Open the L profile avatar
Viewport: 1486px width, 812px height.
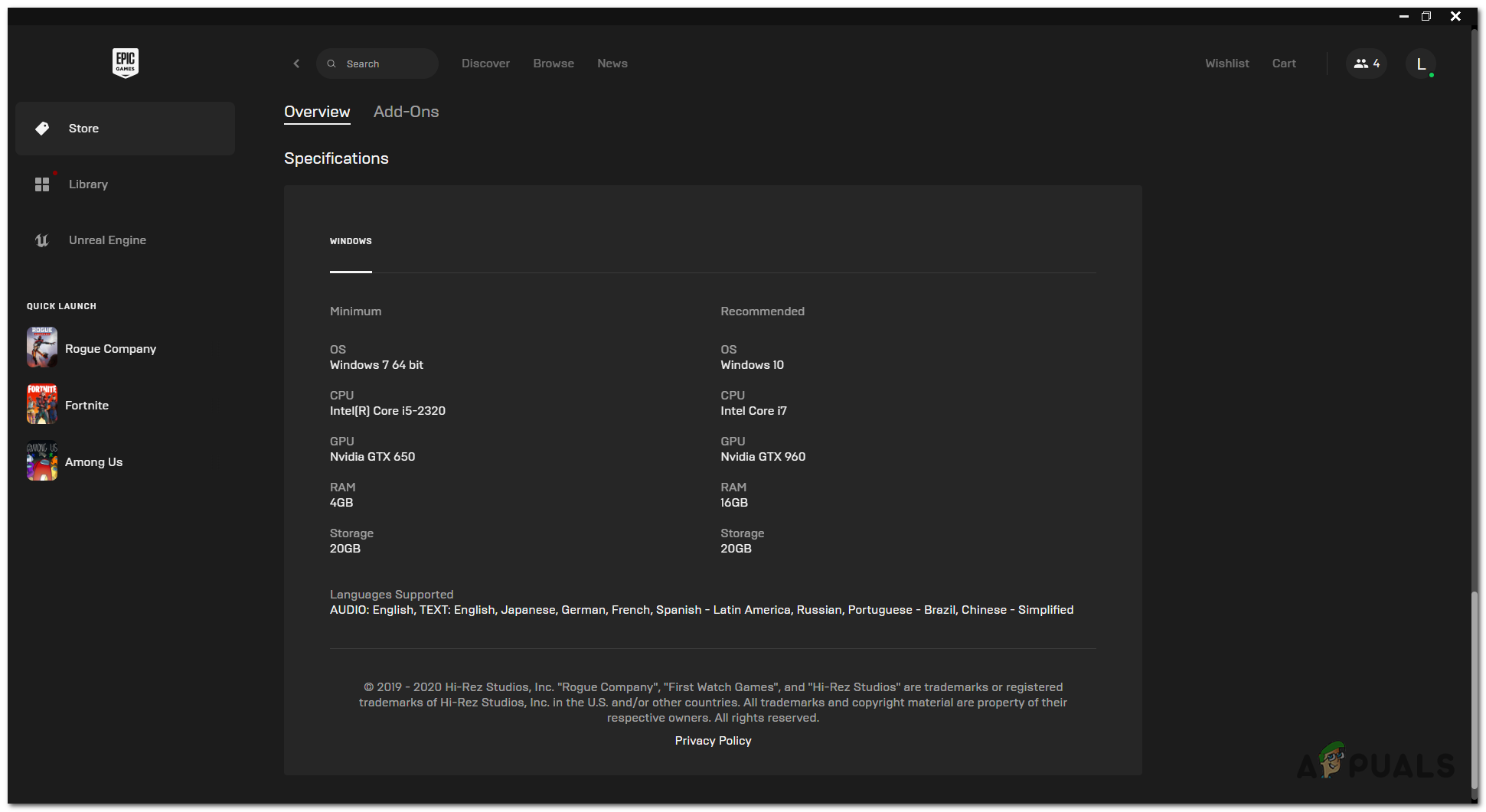(1421, 64)
